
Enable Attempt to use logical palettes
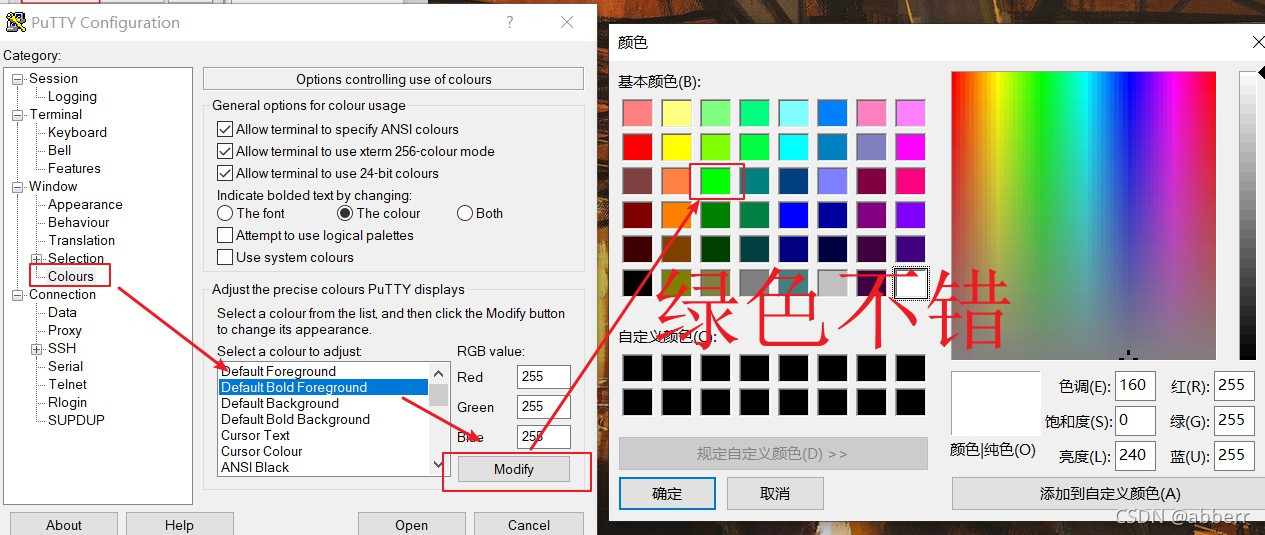[225, 236]
